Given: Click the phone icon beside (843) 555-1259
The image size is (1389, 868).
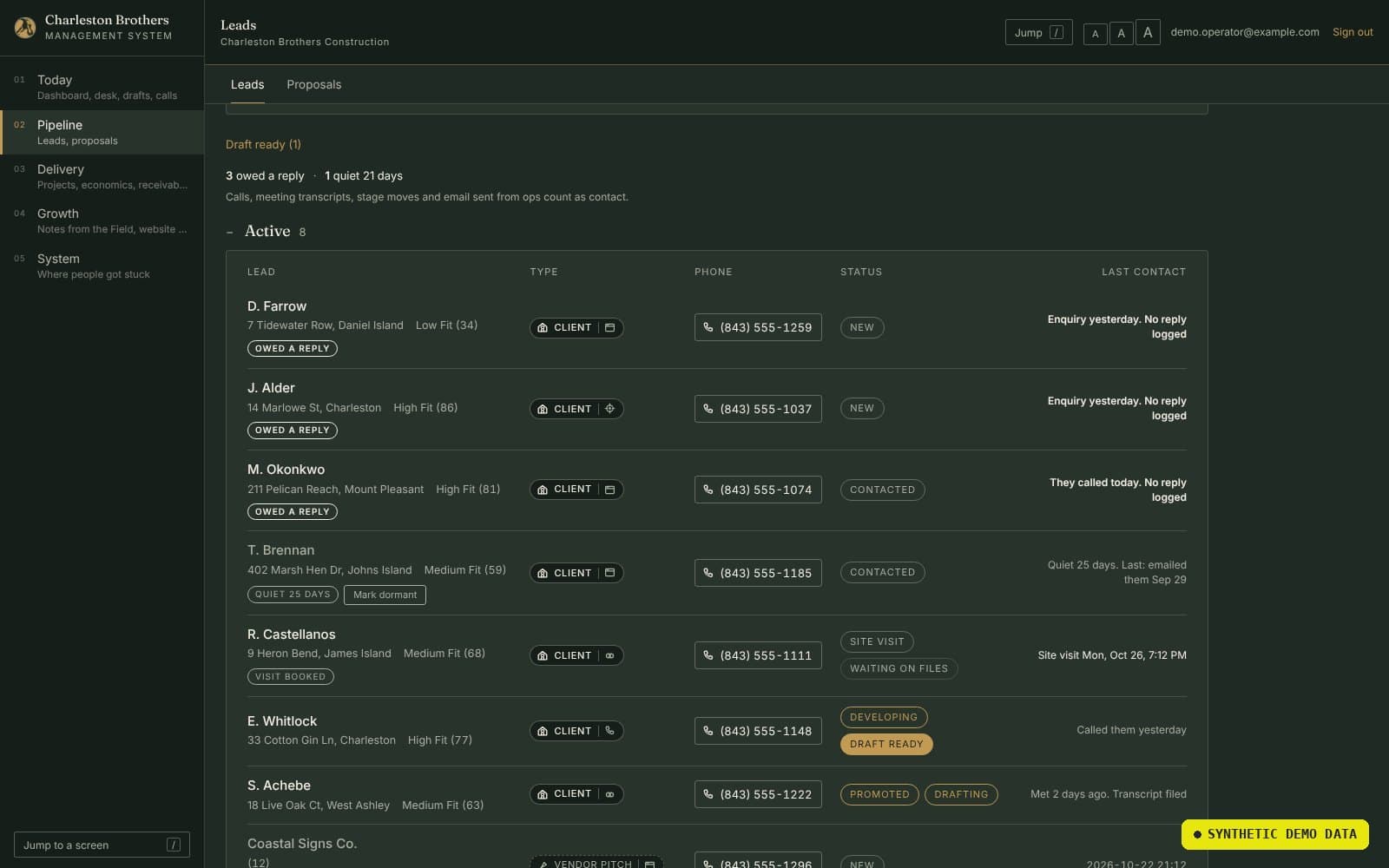Looking at the screenshot, I should coord(708,327).
